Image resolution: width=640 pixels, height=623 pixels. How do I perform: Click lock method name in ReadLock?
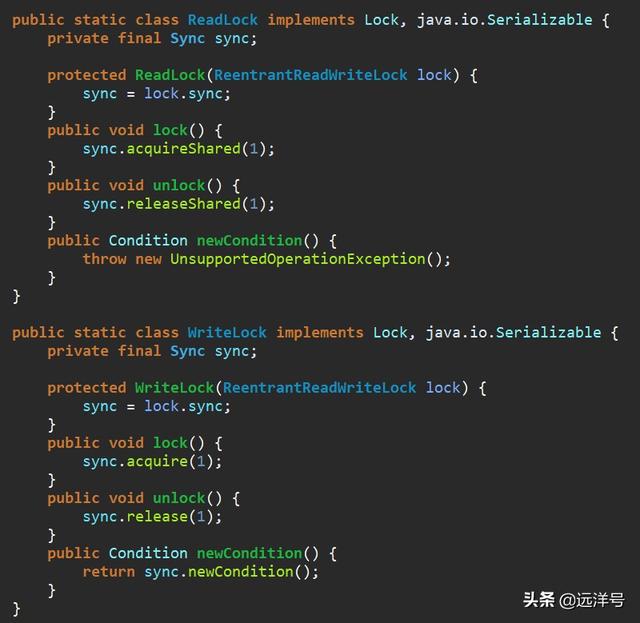pos(170,130)
